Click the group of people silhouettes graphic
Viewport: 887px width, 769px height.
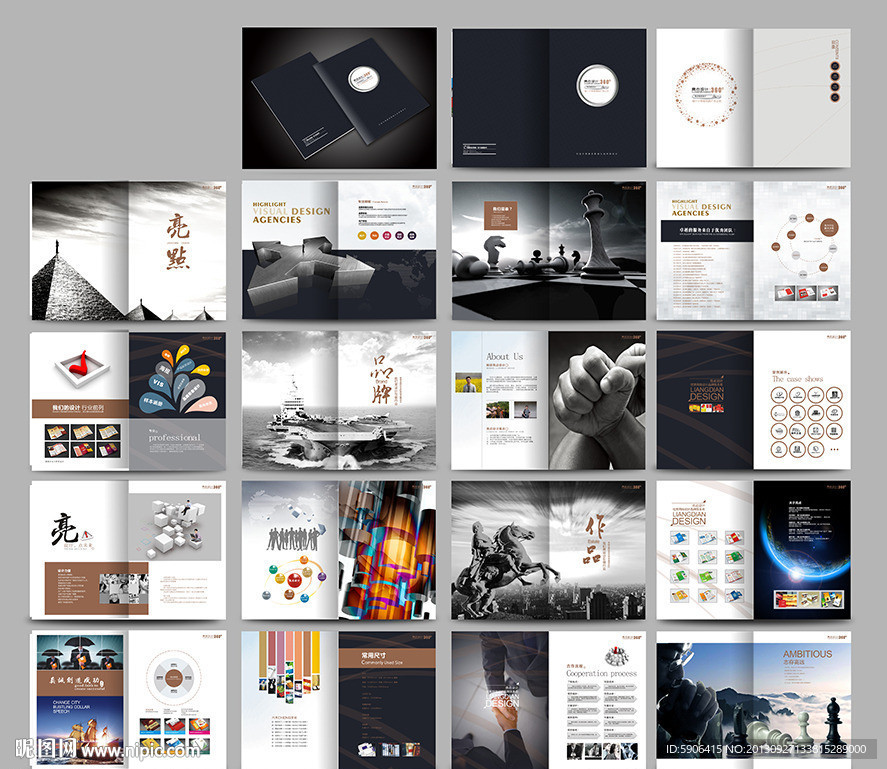coord(293,538)
